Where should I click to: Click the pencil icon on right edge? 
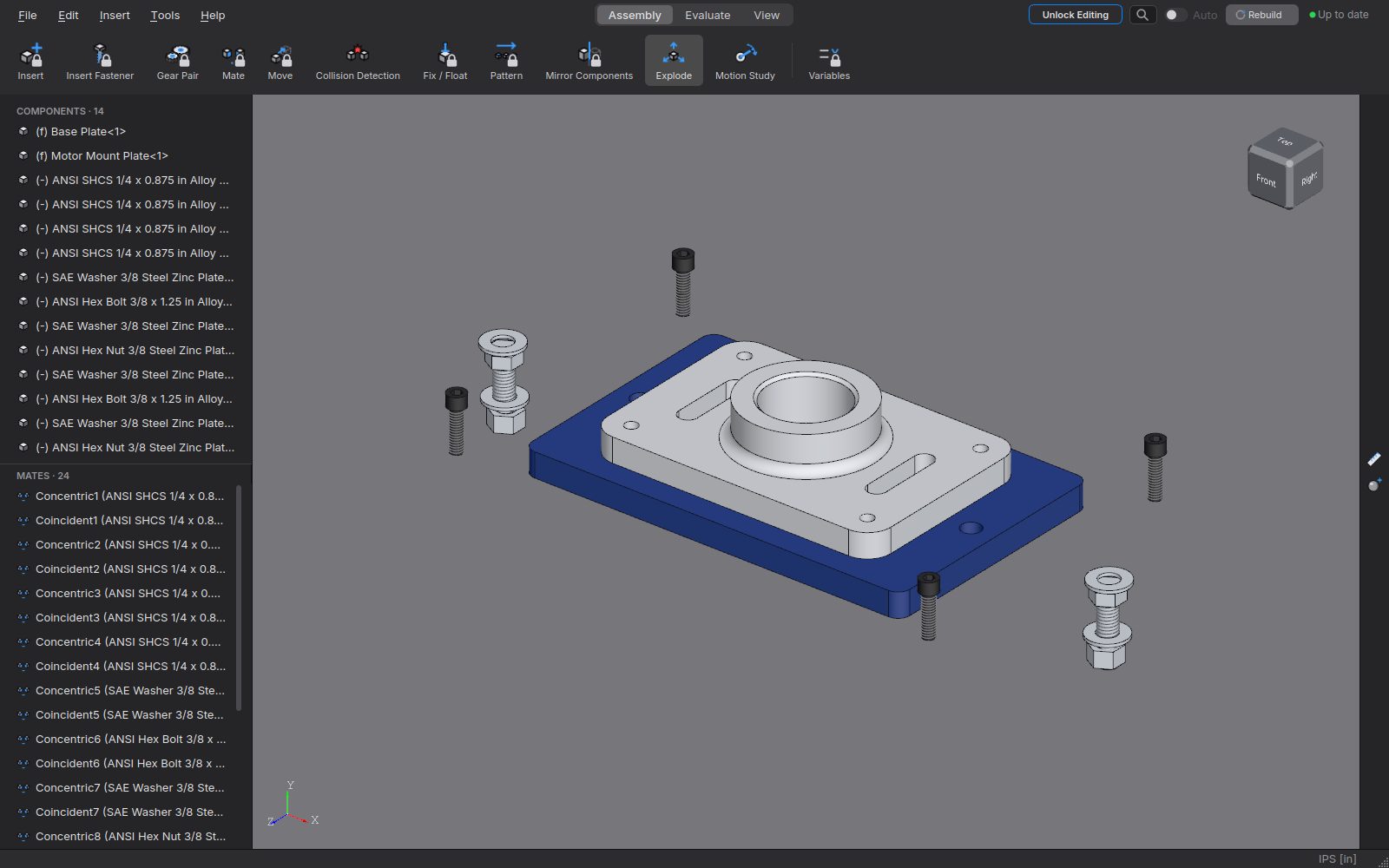[1374, 459]
